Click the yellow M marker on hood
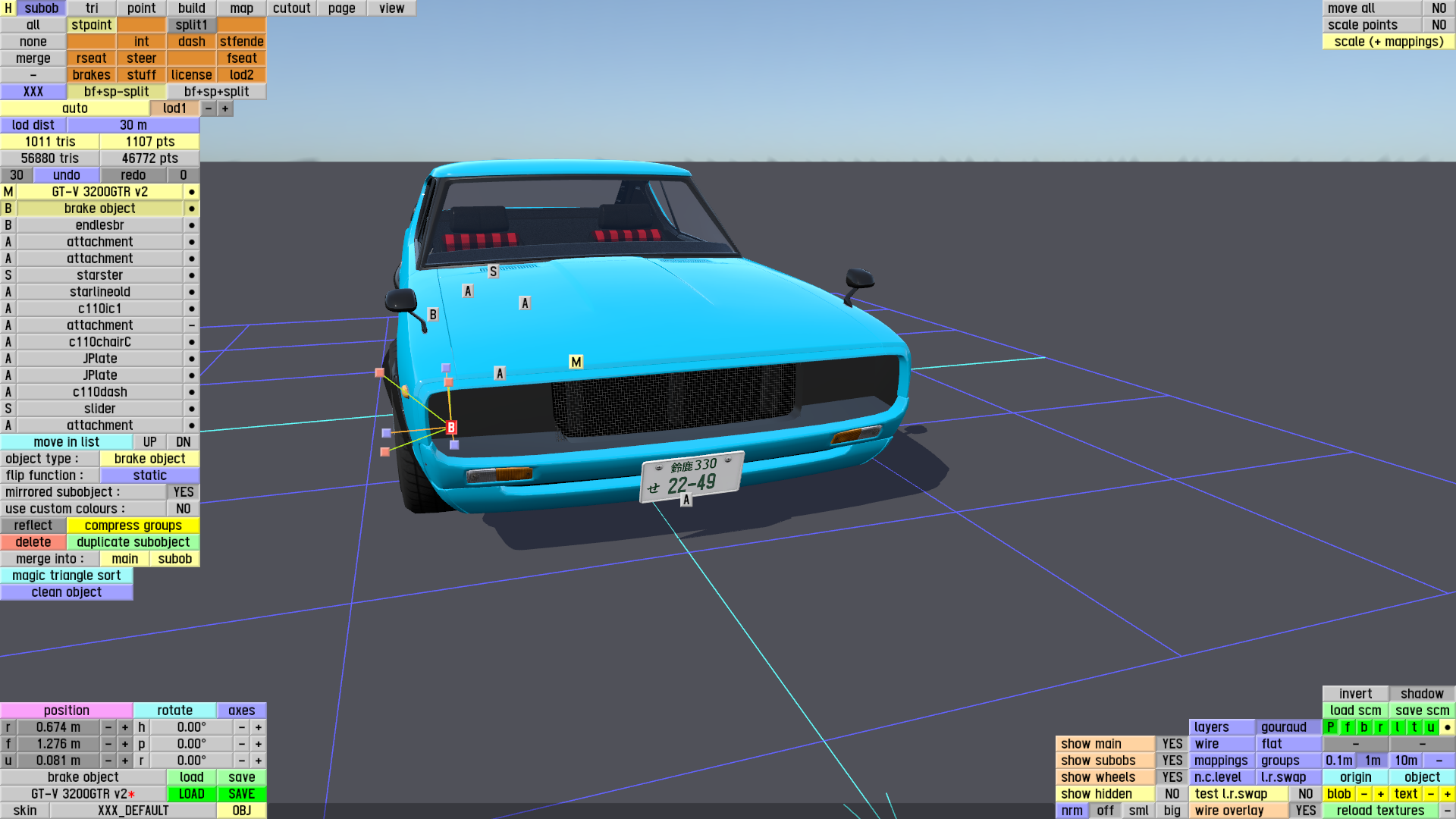 point(576,362)
